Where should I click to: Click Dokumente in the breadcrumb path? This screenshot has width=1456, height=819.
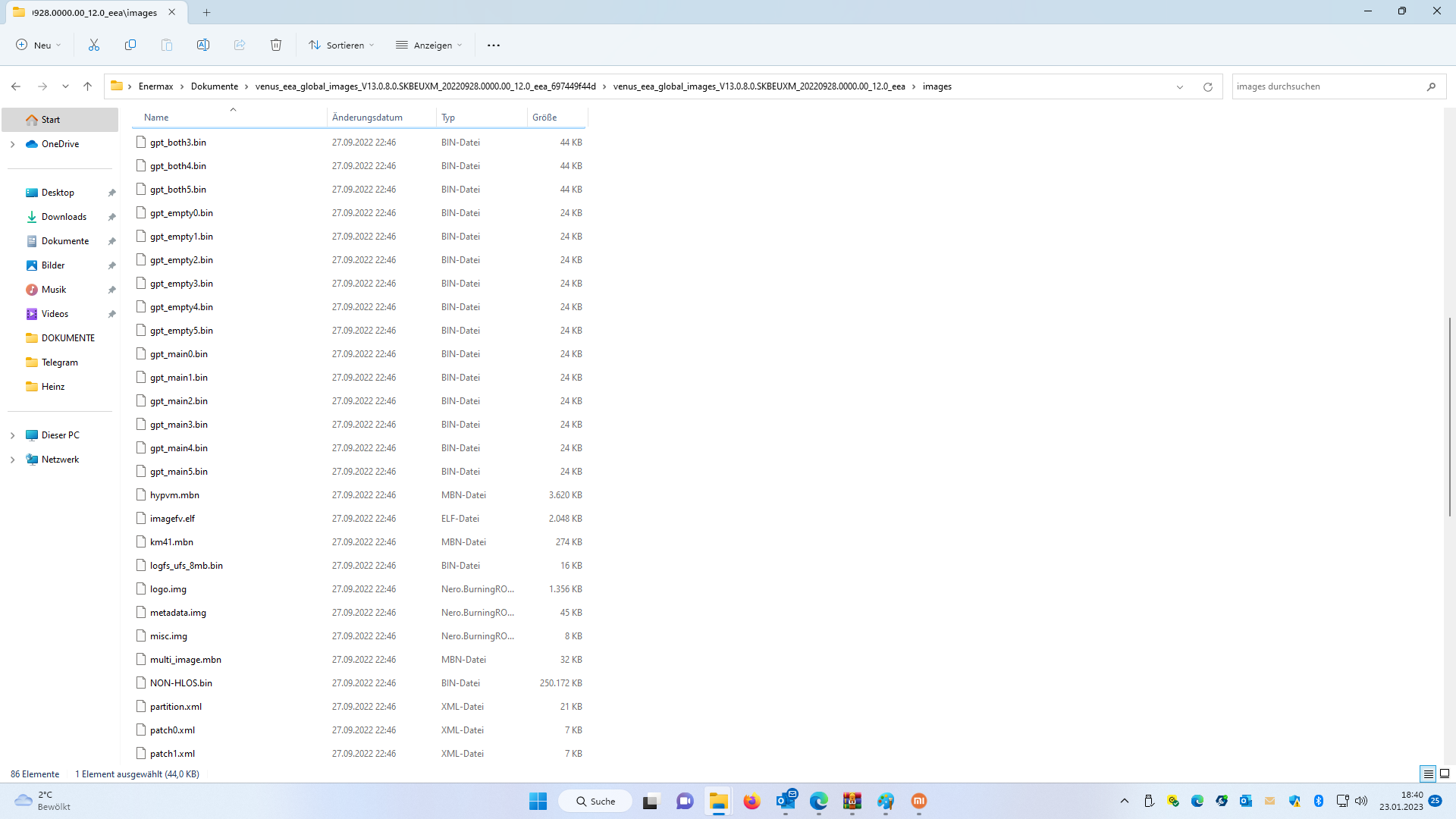point(215,86)
